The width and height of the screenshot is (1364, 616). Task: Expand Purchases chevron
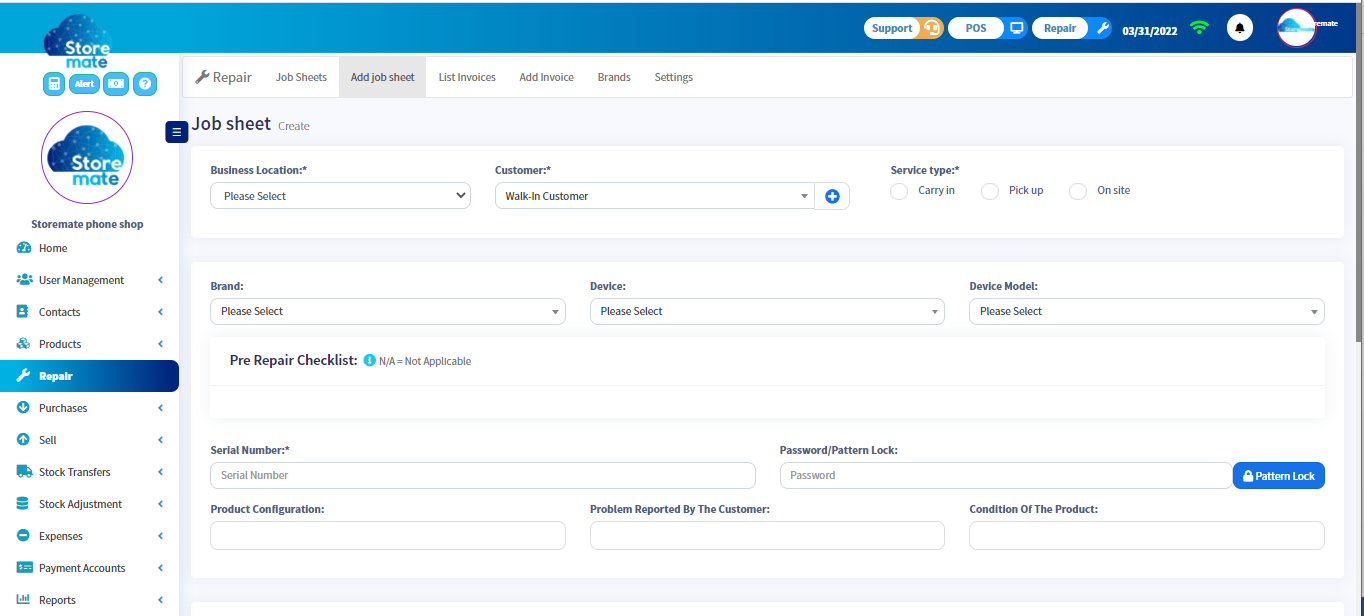[x=160, y=408]
